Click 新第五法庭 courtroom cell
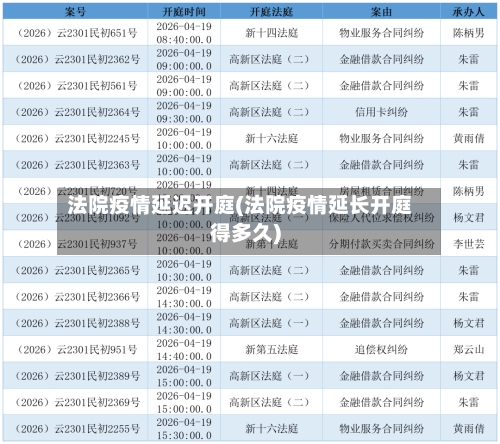The image size is (500, 444). coord(271,349)
